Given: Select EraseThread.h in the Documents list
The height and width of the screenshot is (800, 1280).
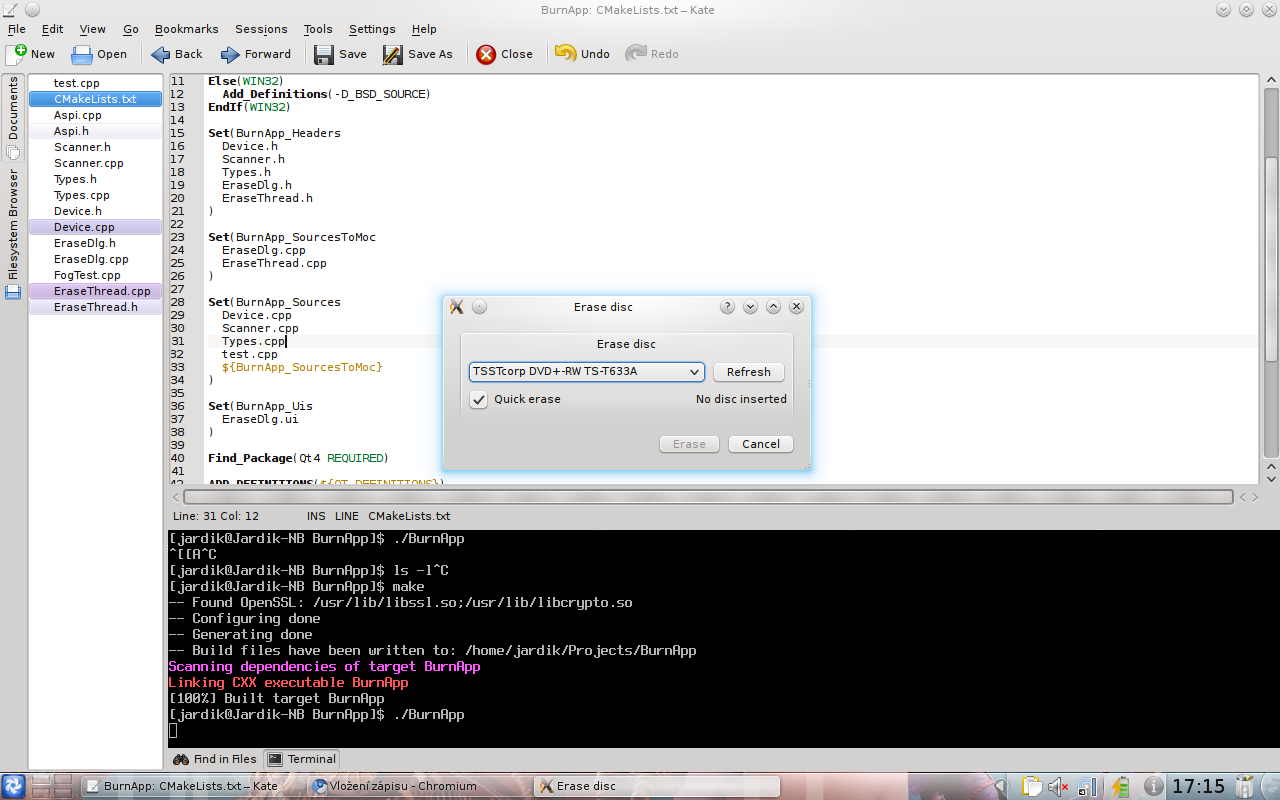Looking at the screenshot, I should tap(95, 307).
